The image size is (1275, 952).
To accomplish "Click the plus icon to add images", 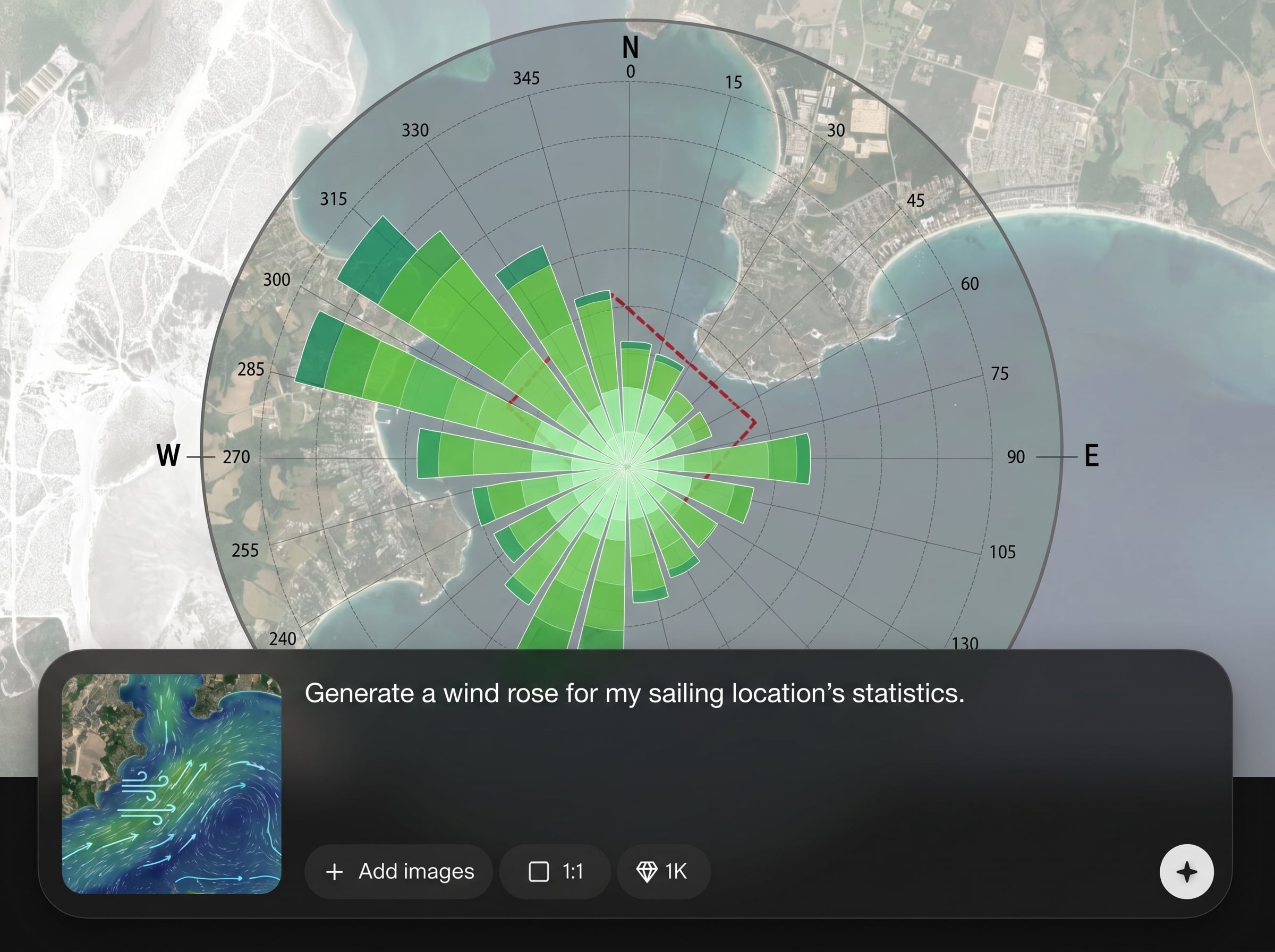I will (x=335, y=871).
